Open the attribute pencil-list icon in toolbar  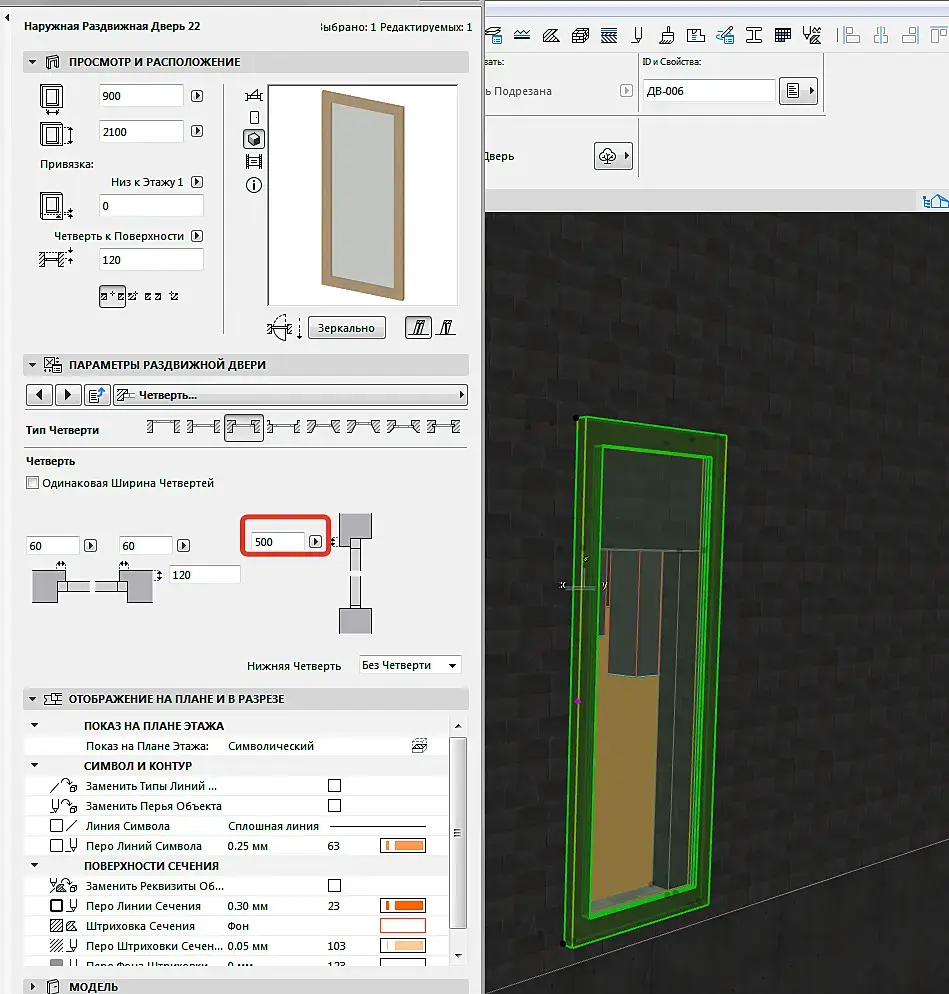(725, 36)
